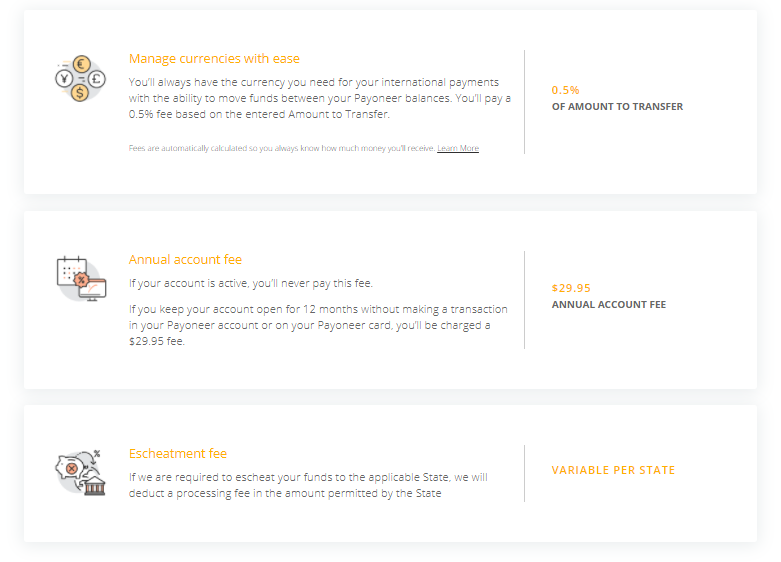This screenshot has width=781, height=562.
Task: Click the active account never pay text
Action: pos(251,283)
